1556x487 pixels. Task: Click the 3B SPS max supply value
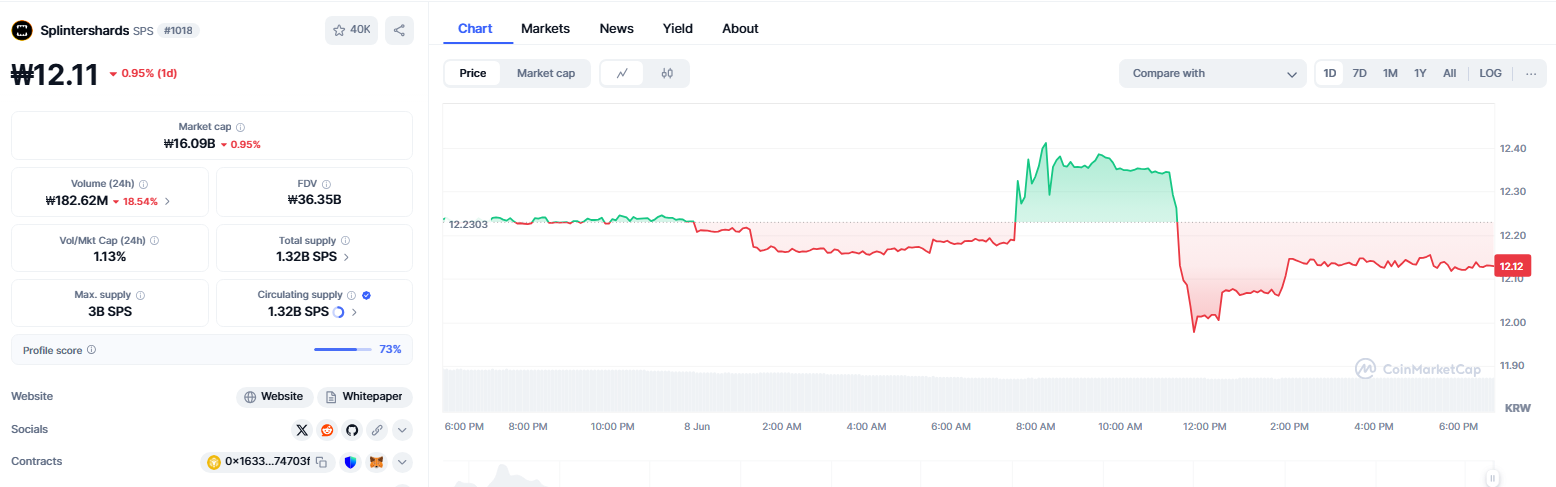click(x=110, y=312)
